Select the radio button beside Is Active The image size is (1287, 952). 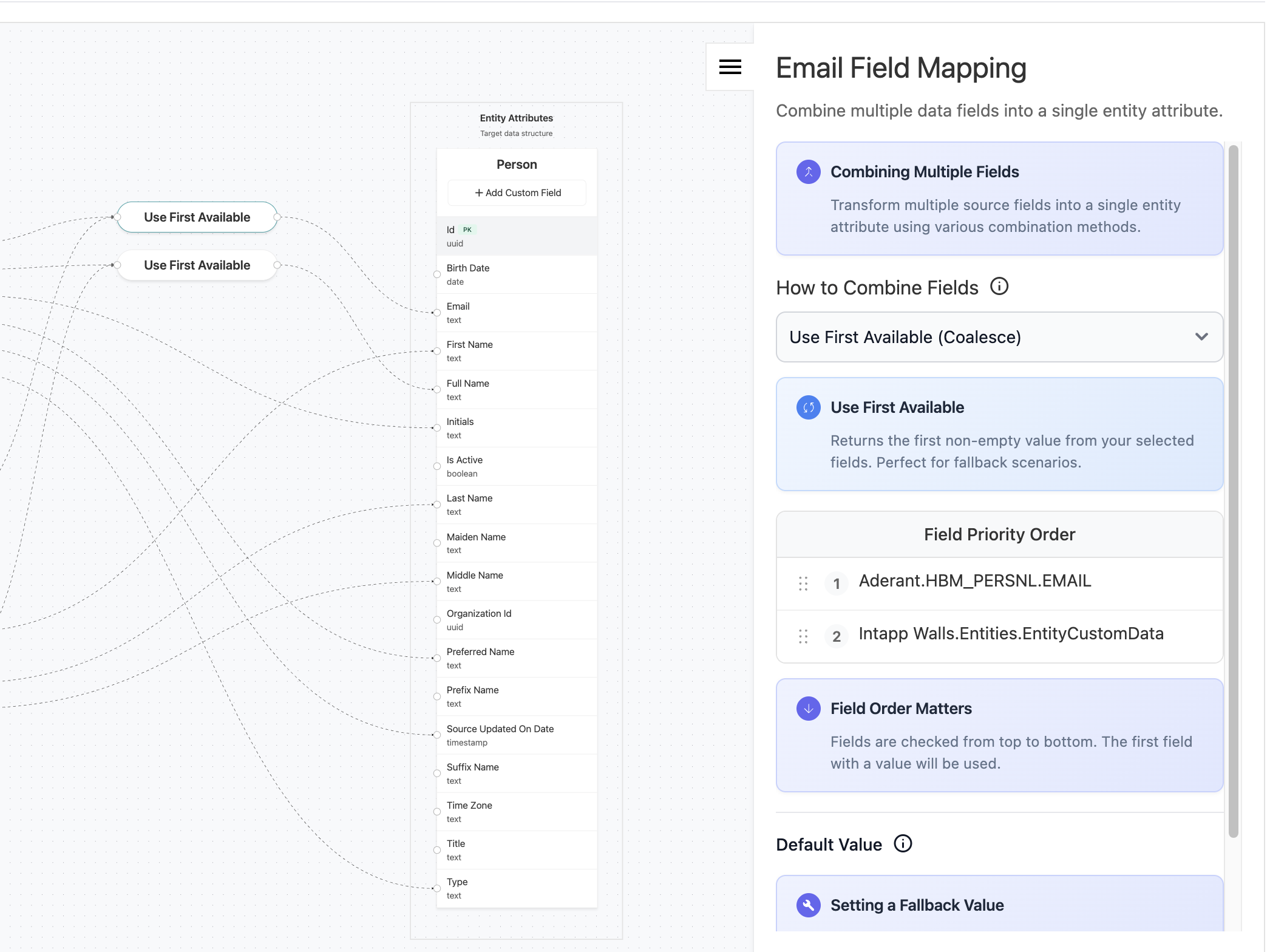[x=436, y=466]
